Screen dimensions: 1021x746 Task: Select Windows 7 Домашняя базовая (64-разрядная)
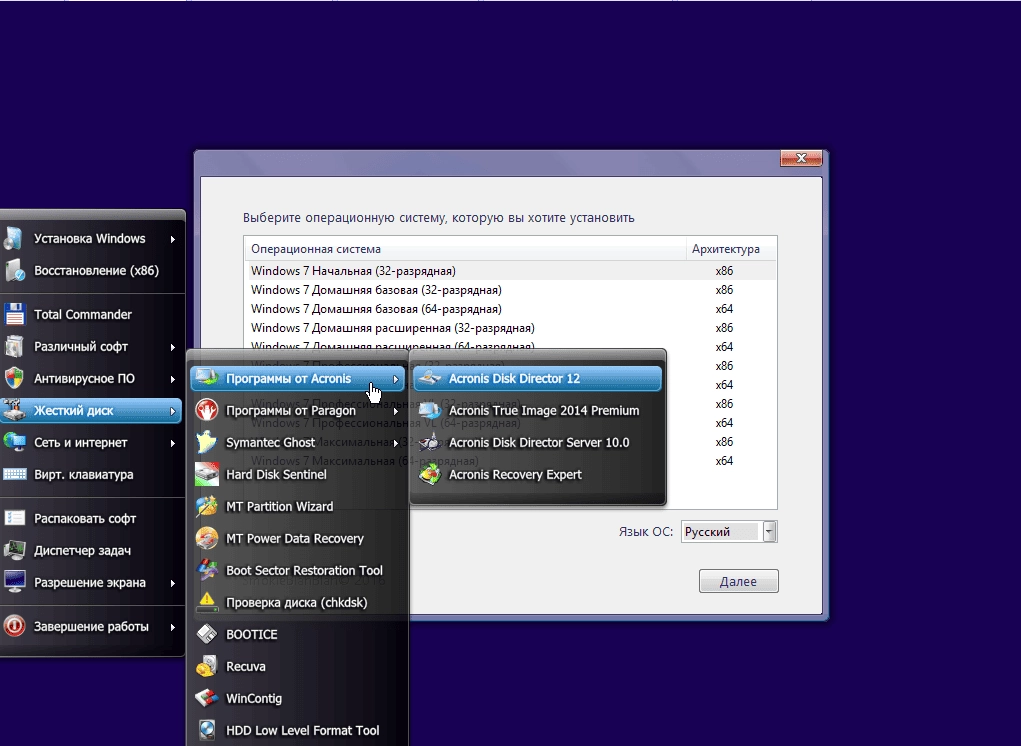pyautogui.click(x=510, y=309)
